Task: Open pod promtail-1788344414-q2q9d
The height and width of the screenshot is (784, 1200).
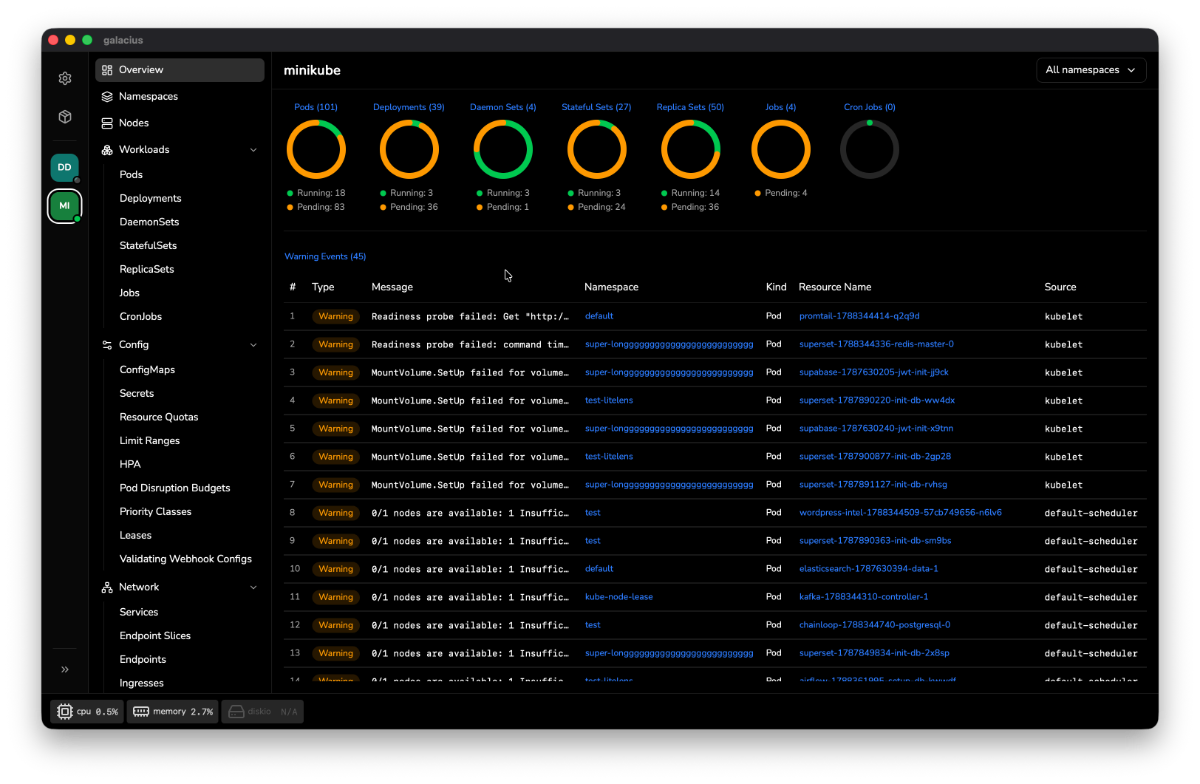Action: 859,316
